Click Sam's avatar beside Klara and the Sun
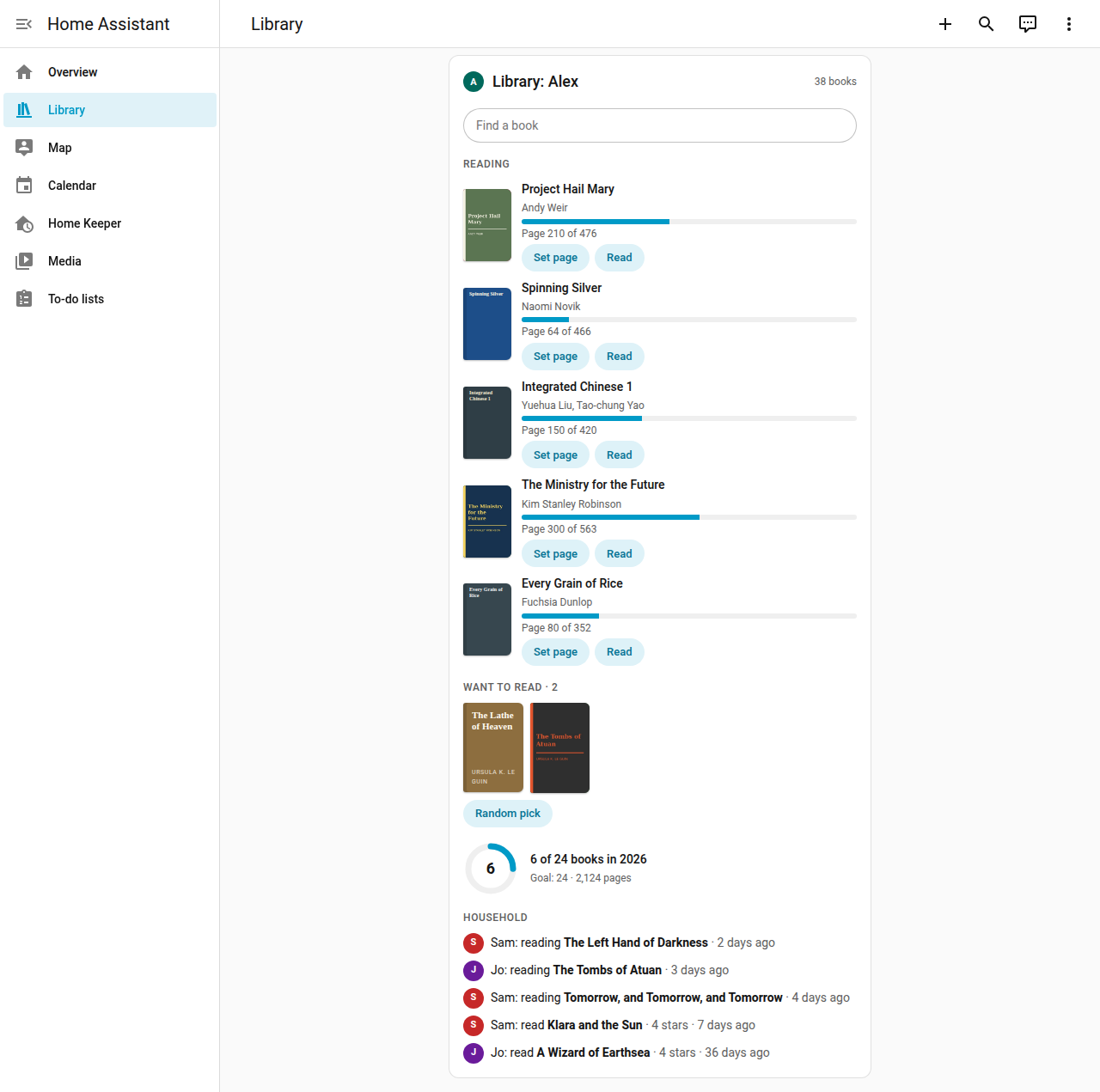 pyautogui.click(x=474, y=1025)
